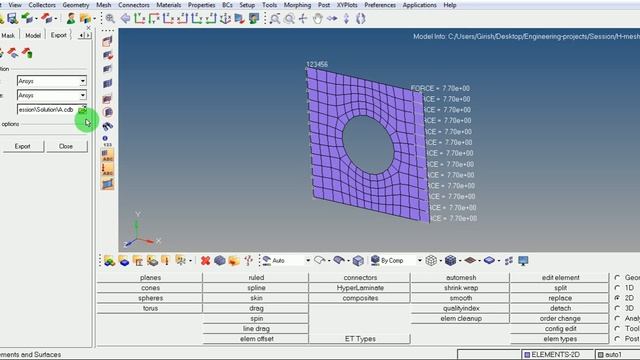Expand the options section

(10, 124)
